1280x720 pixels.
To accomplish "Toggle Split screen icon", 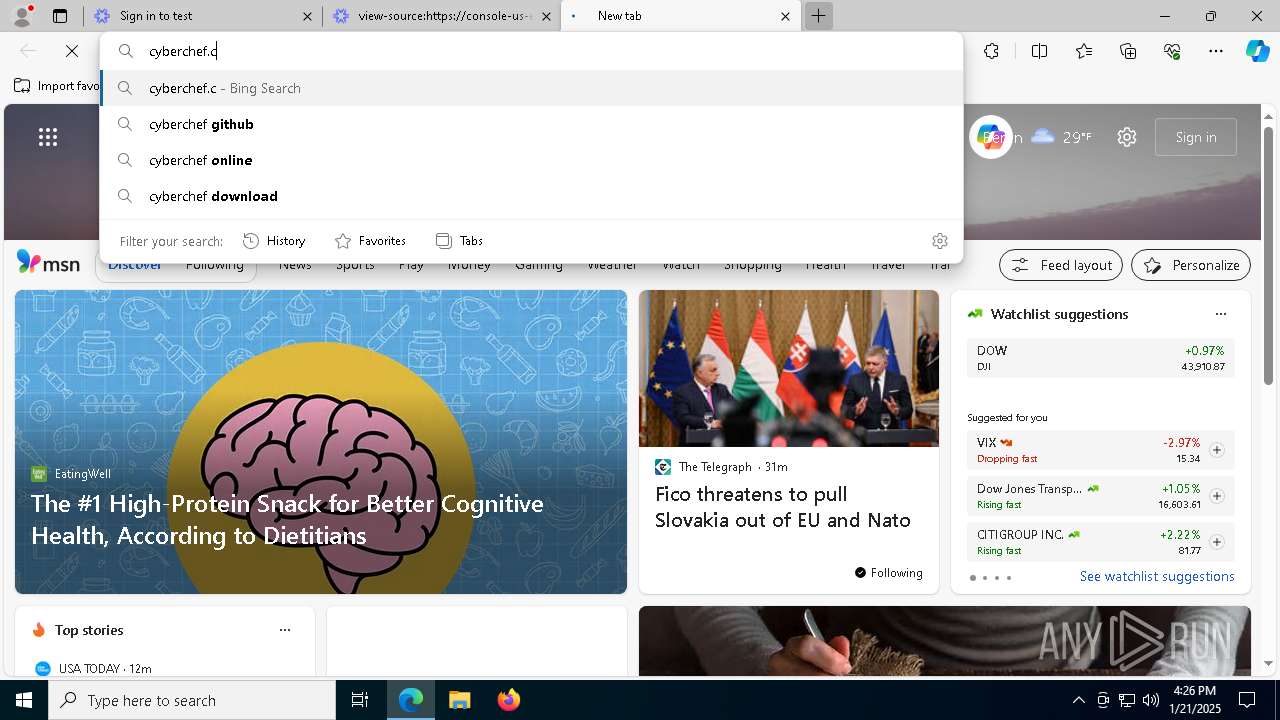I will tap(1039, 51).
